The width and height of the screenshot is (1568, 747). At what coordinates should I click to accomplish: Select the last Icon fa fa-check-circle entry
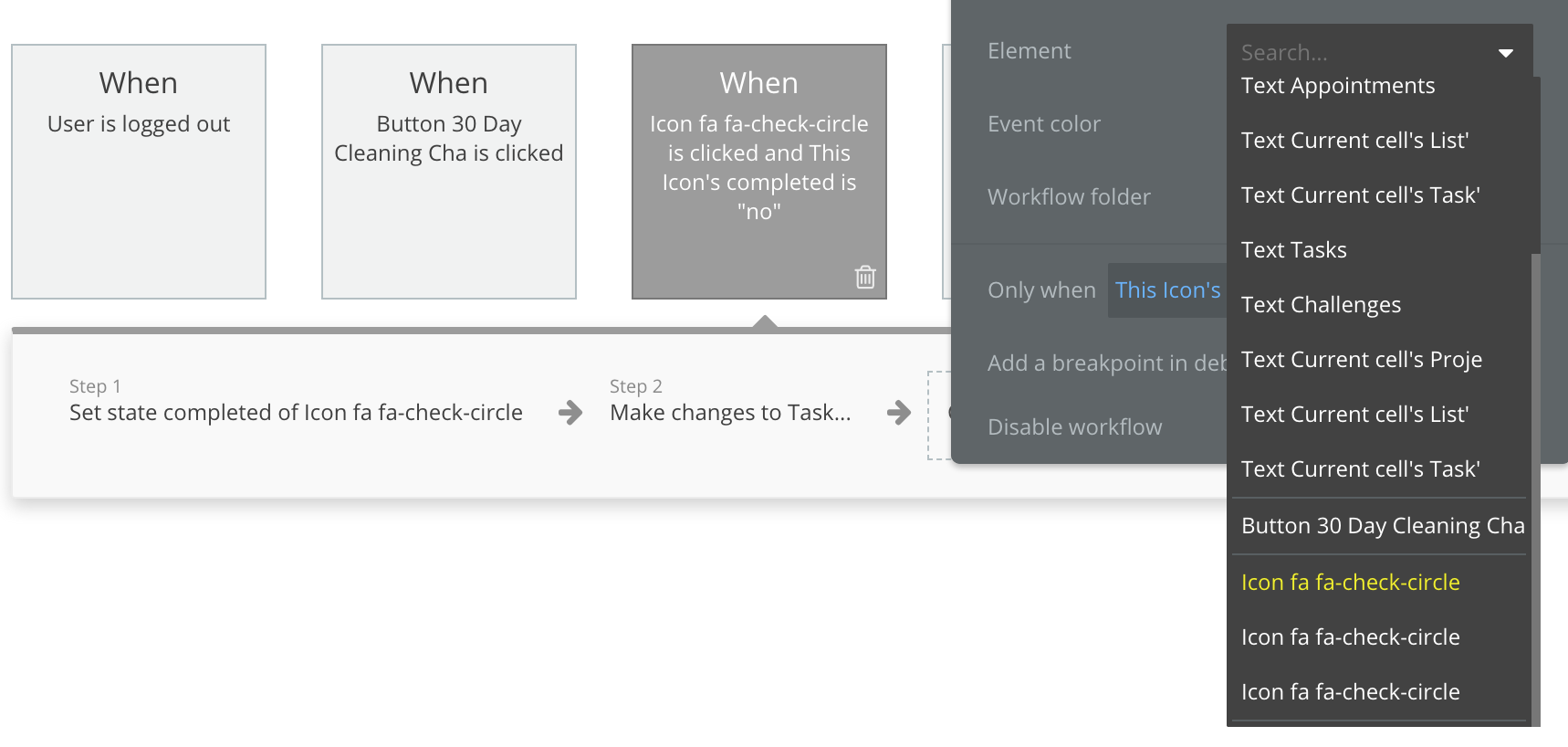click(x=1350, y=691)
